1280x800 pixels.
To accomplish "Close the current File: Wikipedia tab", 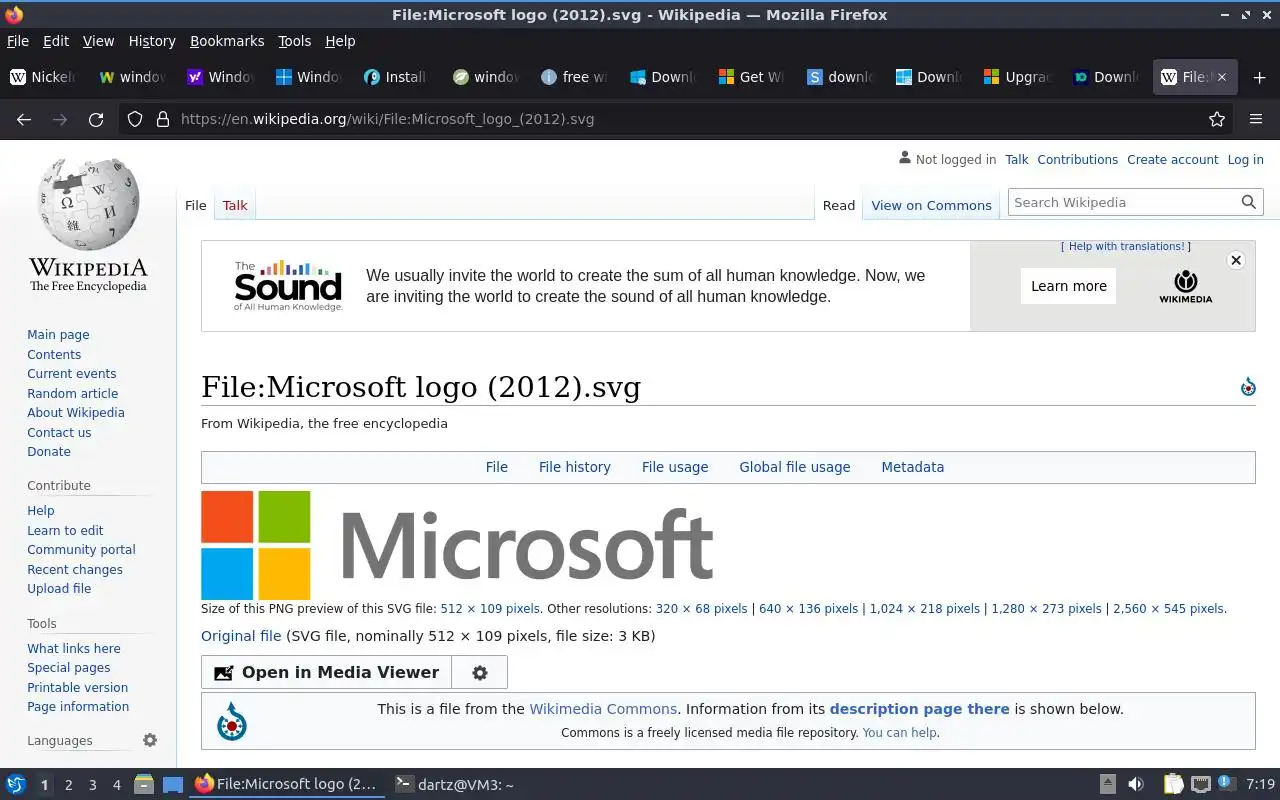I will pyautogui.click(x=1221, y=77).
